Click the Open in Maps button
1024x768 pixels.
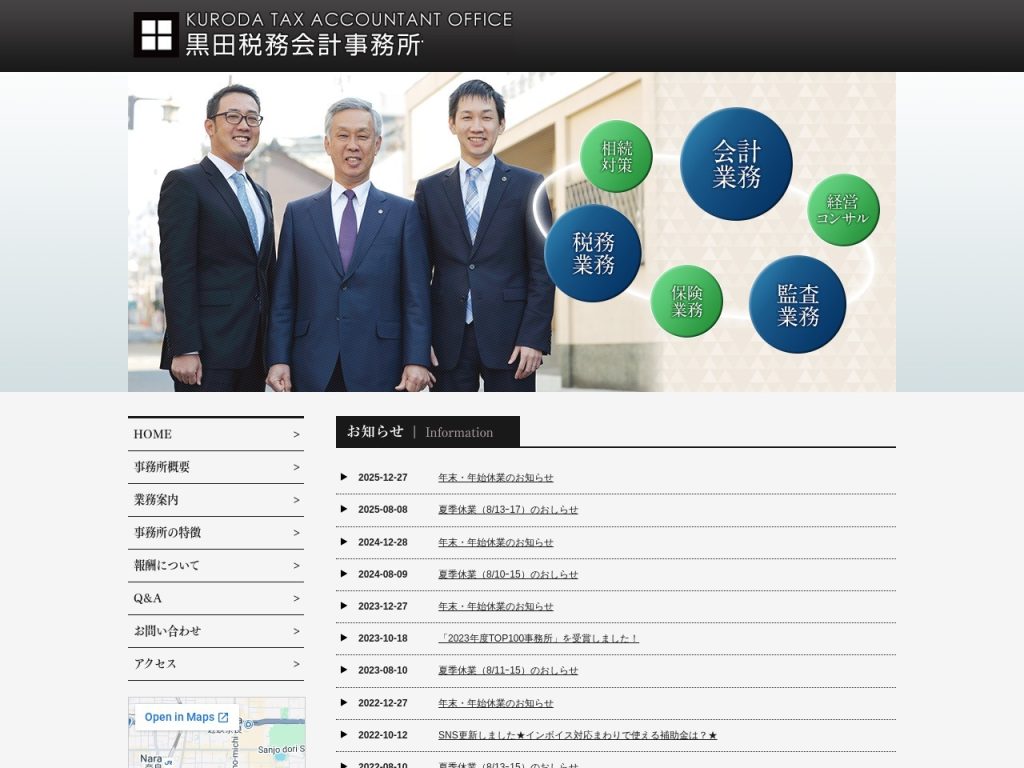[186, 717]
